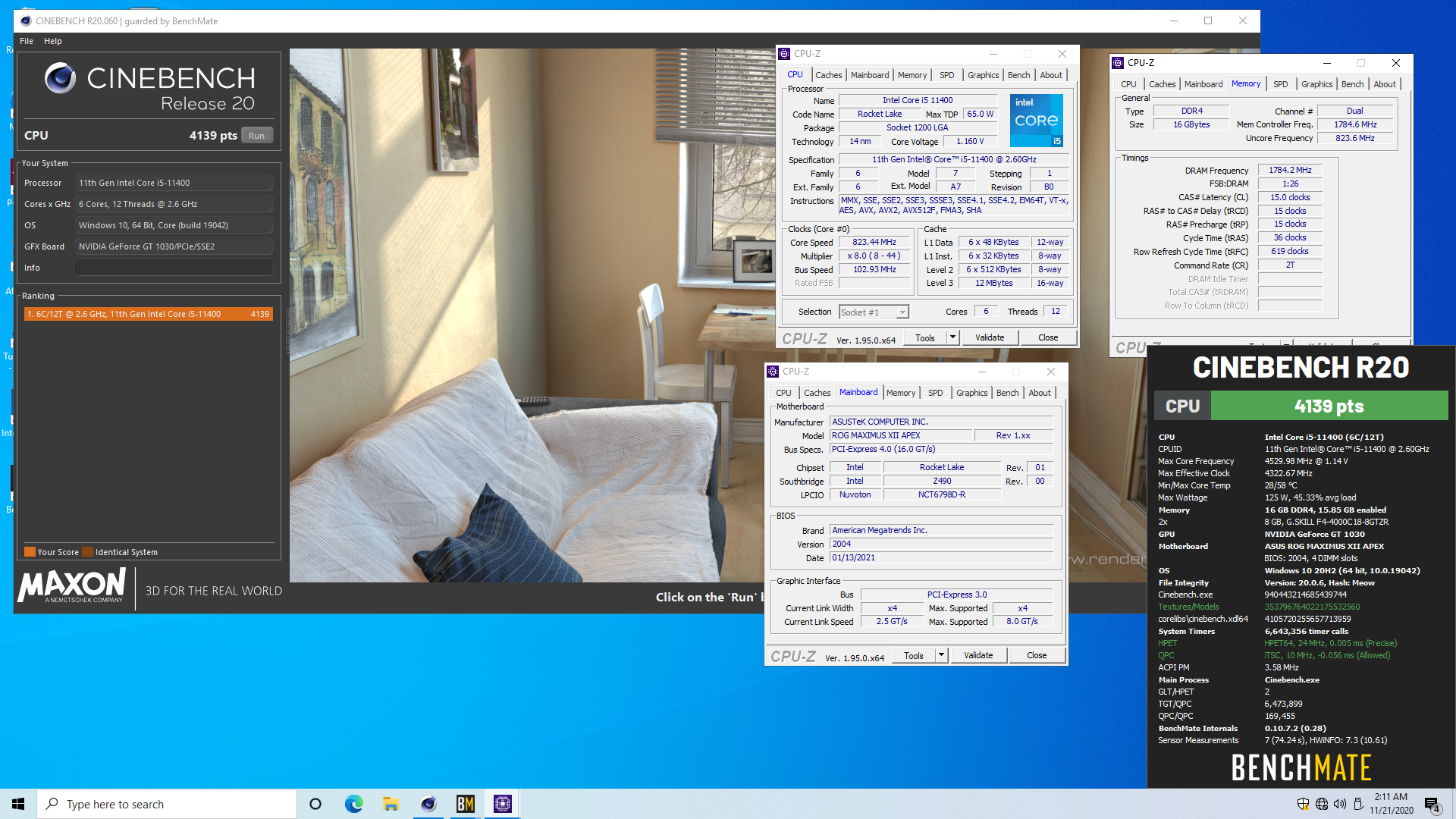Viewport: 1456px width, 819px height.
Task: Click the CAS# Latency value 15.0 clocks
Action: point(1290,197)
